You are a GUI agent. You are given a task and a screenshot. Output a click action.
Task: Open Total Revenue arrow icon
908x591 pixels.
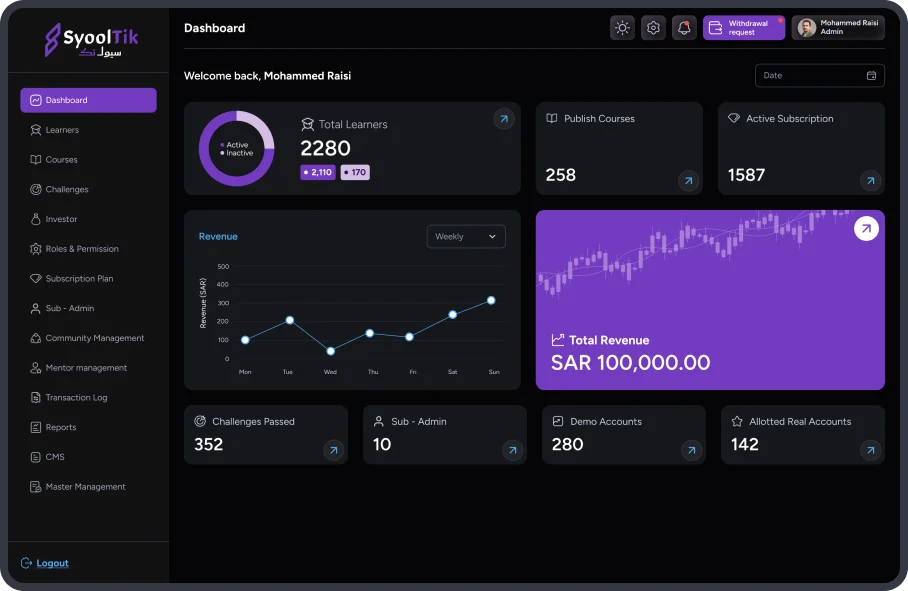(866, 229)
